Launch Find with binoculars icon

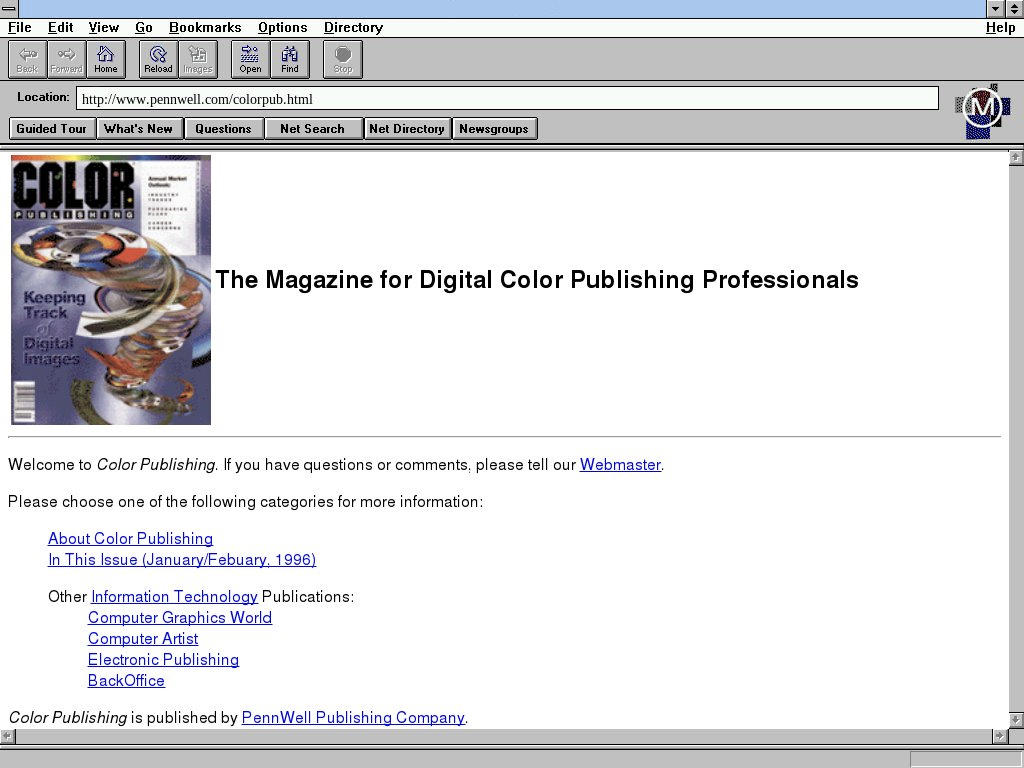click(x=290, y=59)
